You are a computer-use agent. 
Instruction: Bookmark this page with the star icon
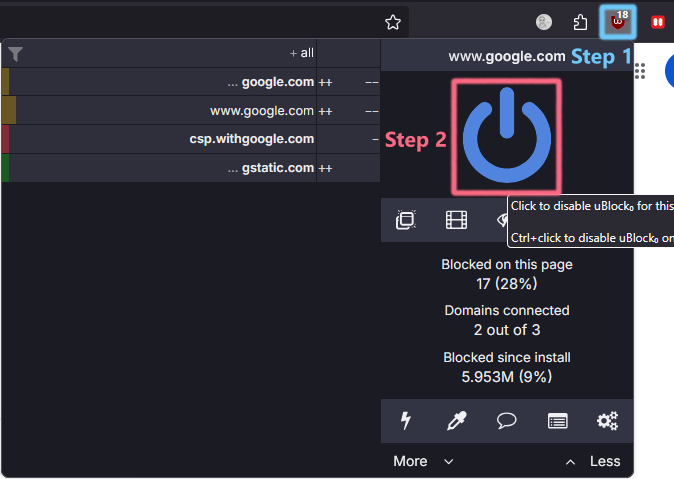pos(393,22)
